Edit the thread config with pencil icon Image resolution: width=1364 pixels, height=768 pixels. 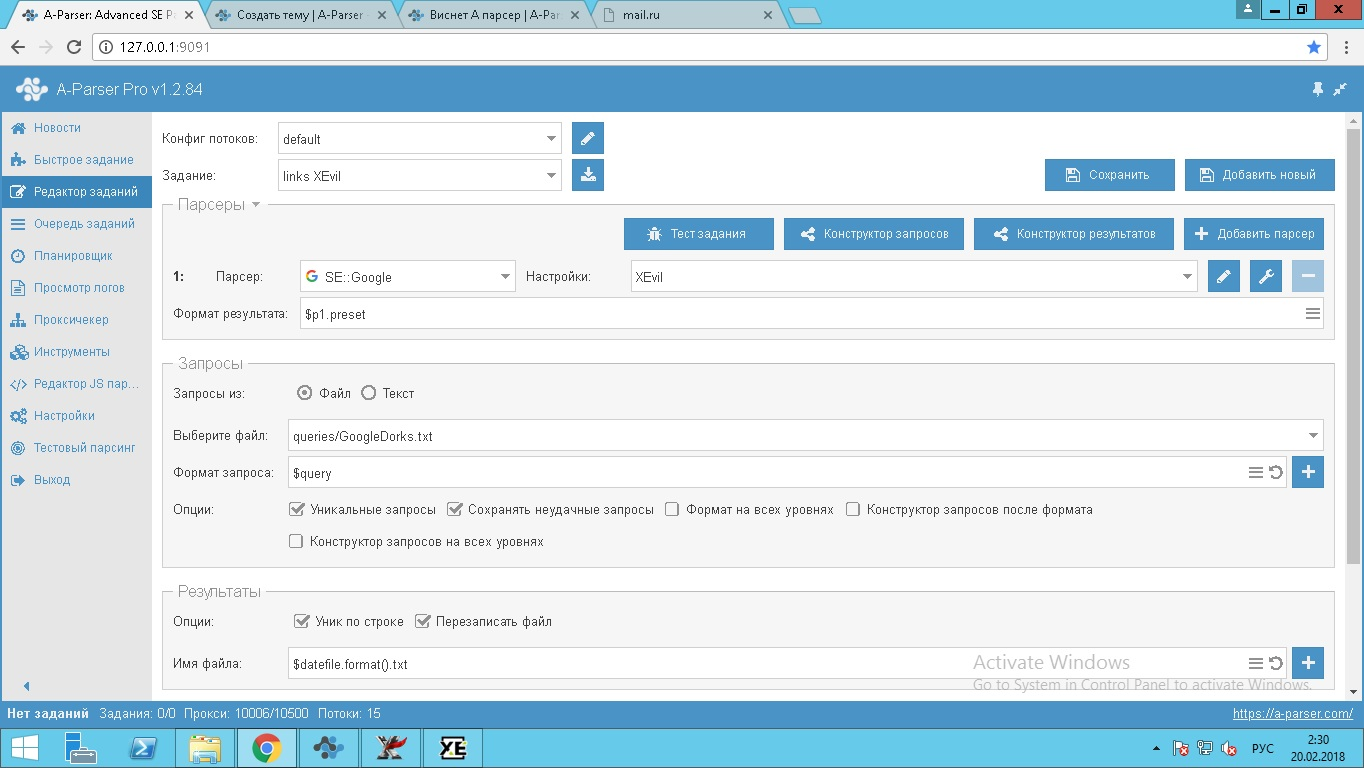pyautogui.click(x=588, y=138)
